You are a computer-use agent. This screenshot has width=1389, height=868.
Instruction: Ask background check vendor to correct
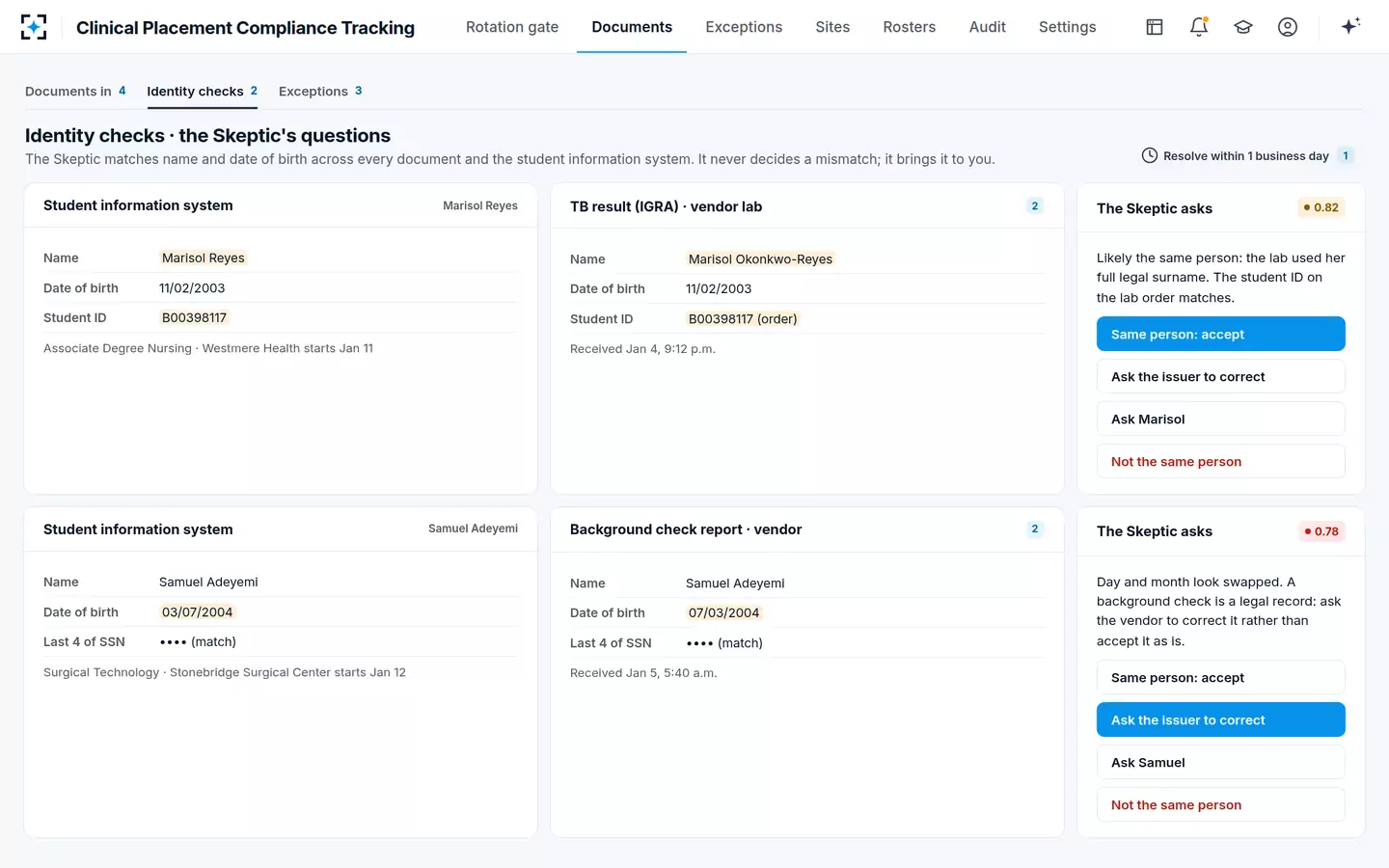pyautogui.click(x=1221, y=719)
